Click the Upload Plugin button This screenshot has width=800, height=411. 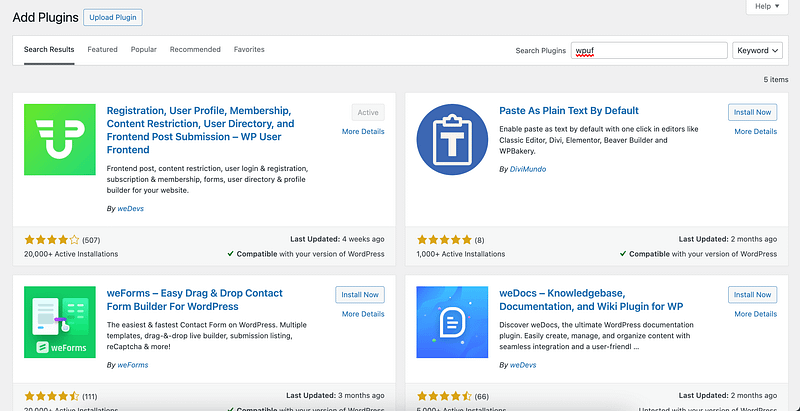pyautogui.click(x=114, y=17)
